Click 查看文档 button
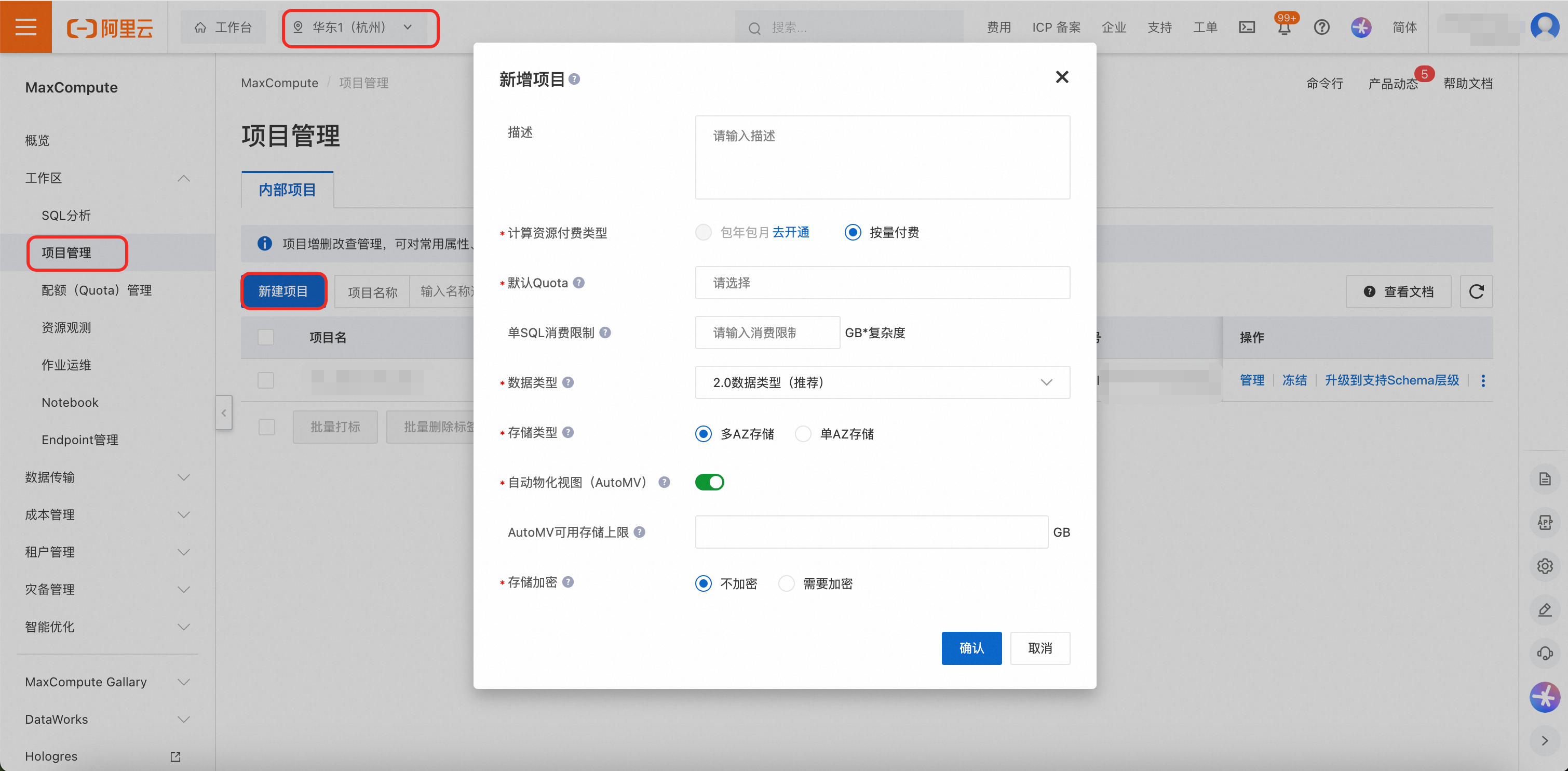Image resolution: width=1568 pixels, height=771 pixels. pyautogui.click(x=1398, y=291)
